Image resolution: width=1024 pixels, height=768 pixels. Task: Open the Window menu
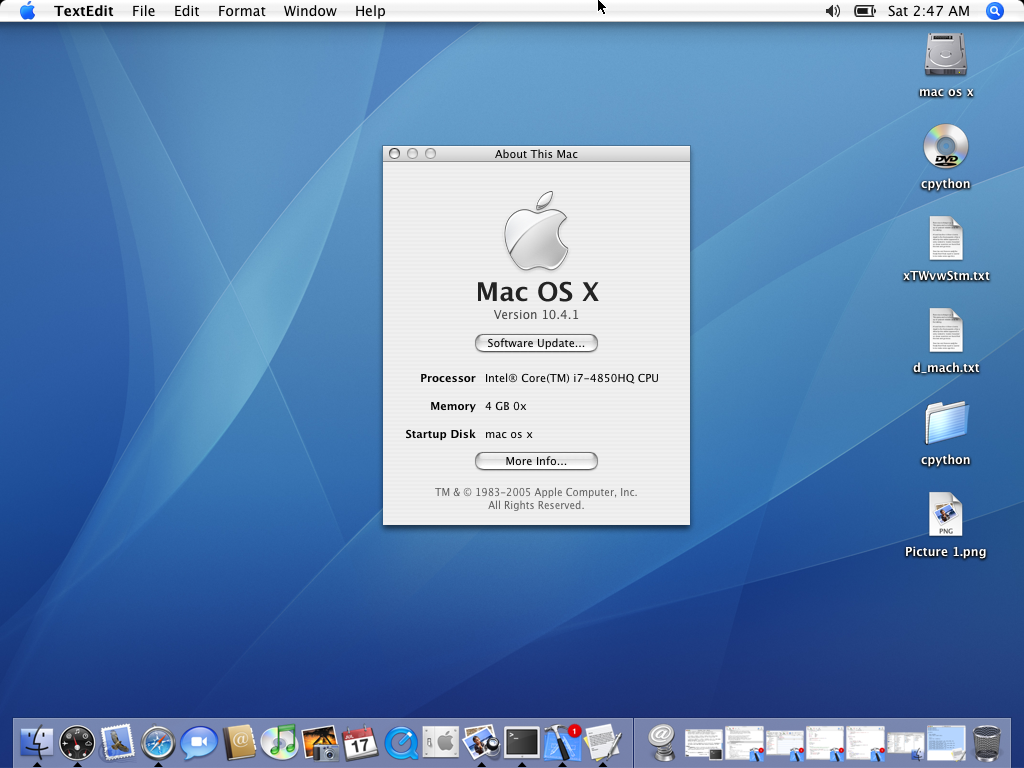(x=310, y=11)
